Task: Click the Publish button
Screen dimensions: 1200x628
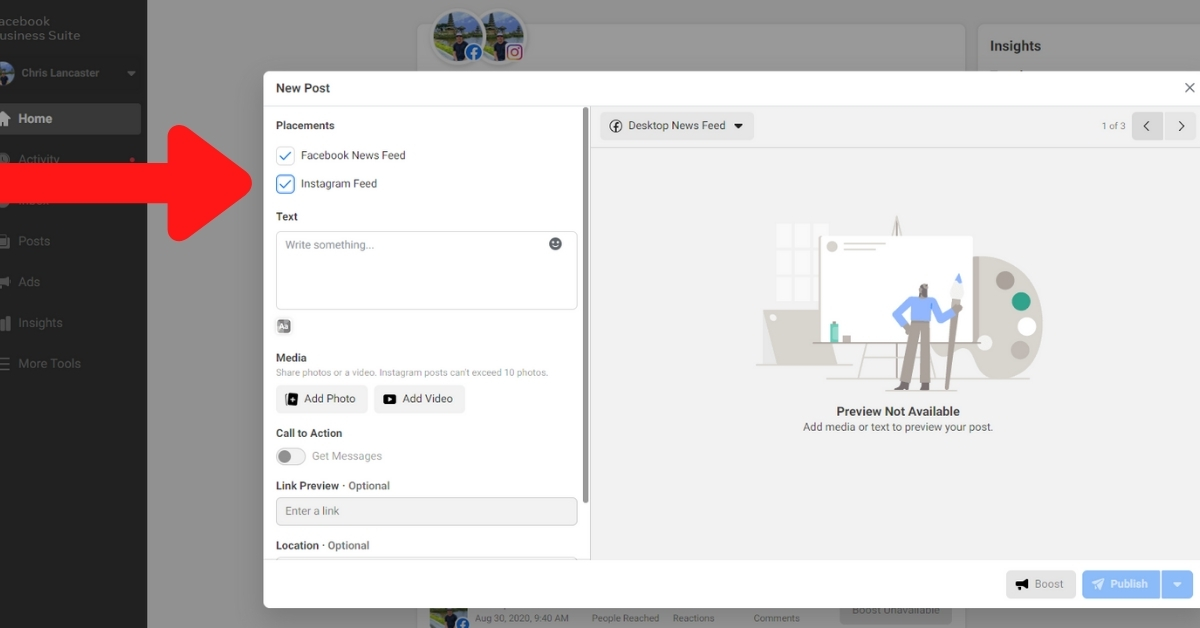Action: [1121, 584]
